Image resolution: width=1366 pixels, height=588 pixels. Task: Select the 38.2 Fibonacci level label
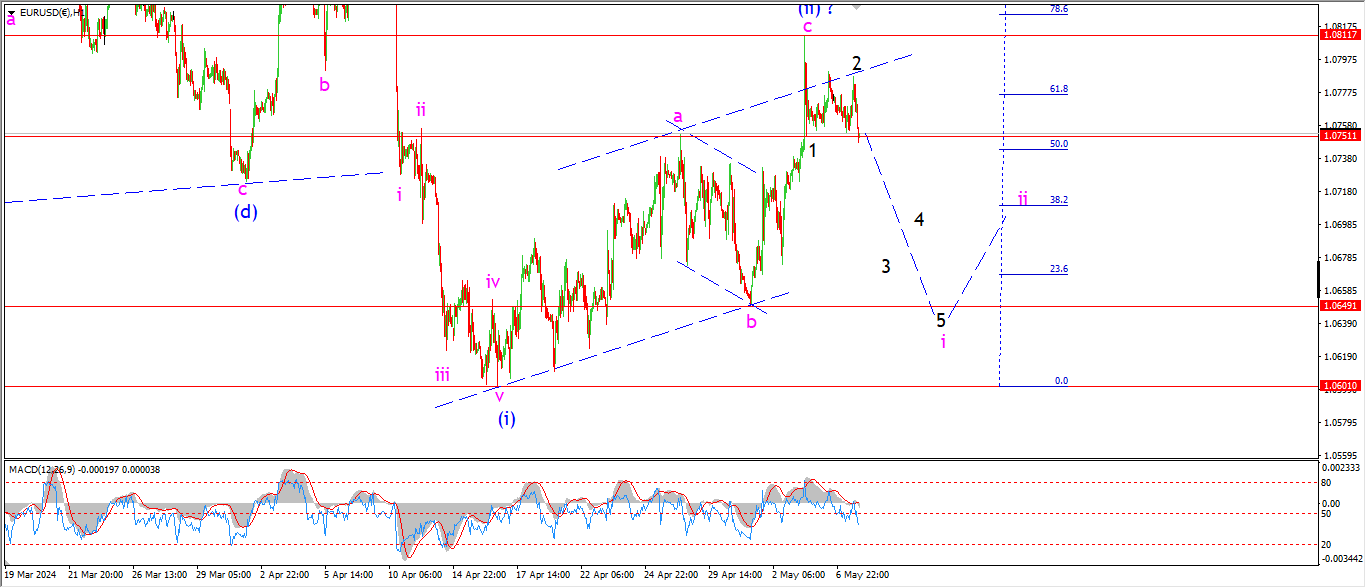click(1058, 200)
